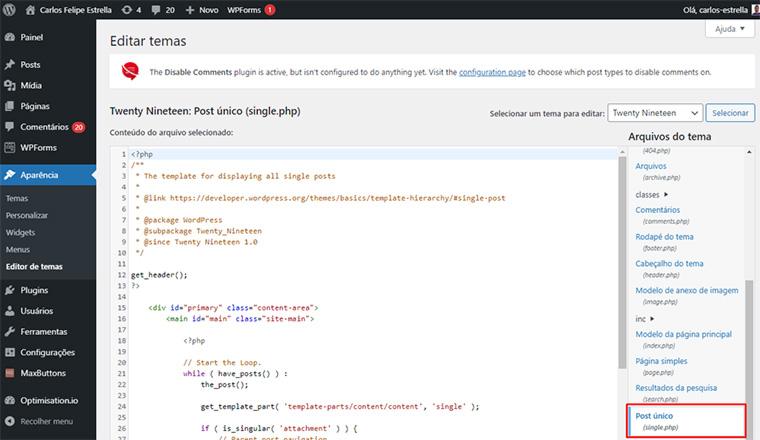Click the Ferramentas wrench icon
Screen dimensions: 760x440
pos(10,331)
